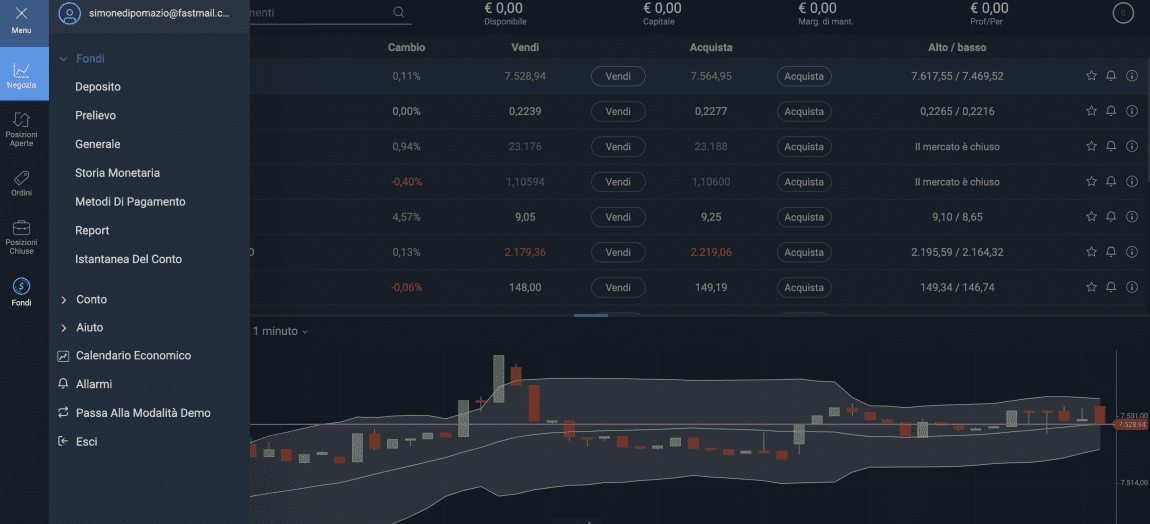Click Acquista button at price 0,2277
The width and height of the screenshot is (1150, 524).
[x=803, y=111]
